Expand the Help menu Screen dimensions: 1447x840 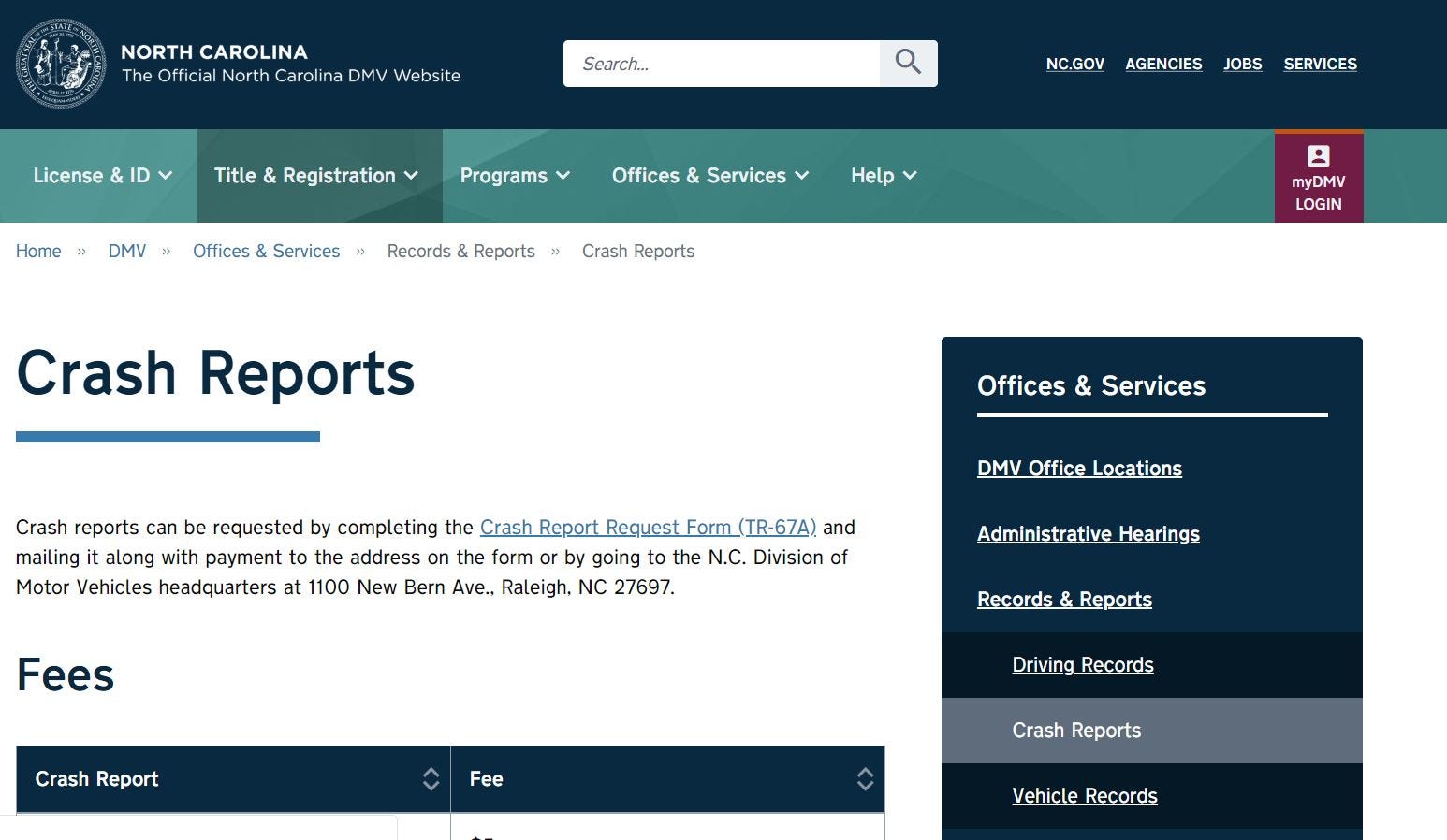click(x=884, y=176)
